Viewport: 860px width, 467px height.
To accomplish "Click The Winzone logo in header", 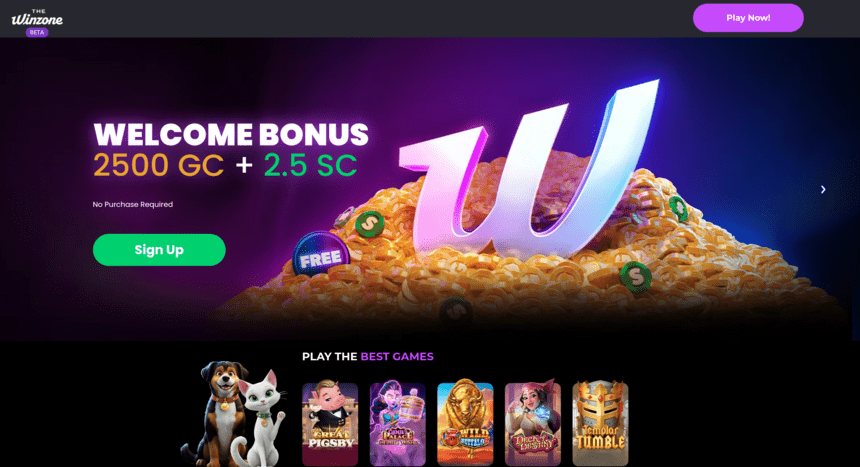I will tap(37, 18).
